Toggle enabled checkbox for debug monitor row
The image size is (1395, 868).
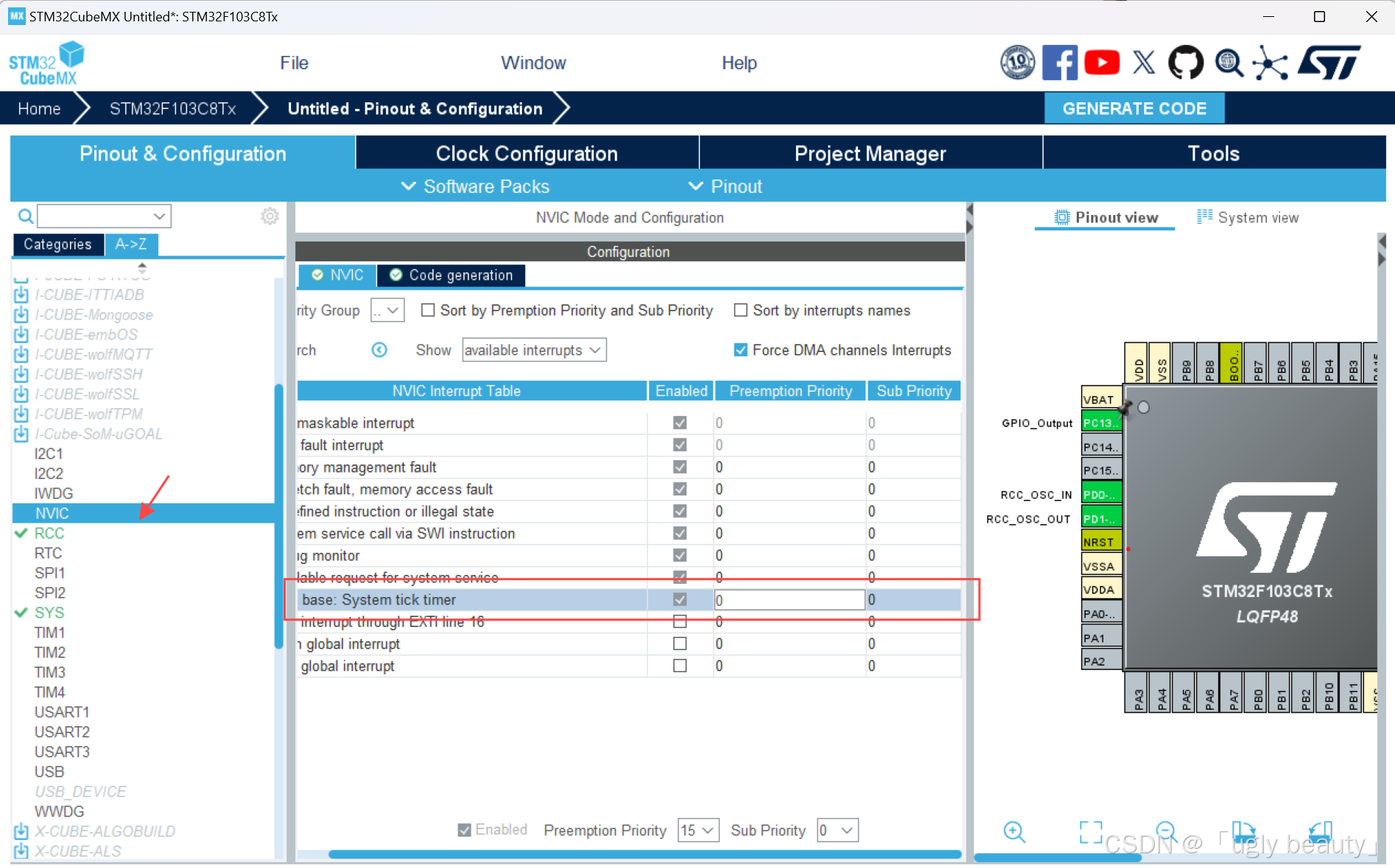[680, 556]
